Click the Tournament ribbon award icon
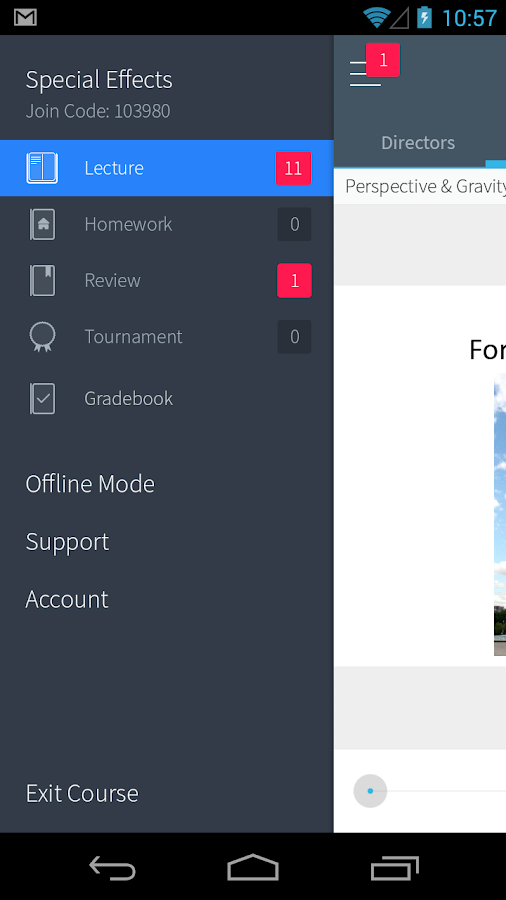 point(42,336)
